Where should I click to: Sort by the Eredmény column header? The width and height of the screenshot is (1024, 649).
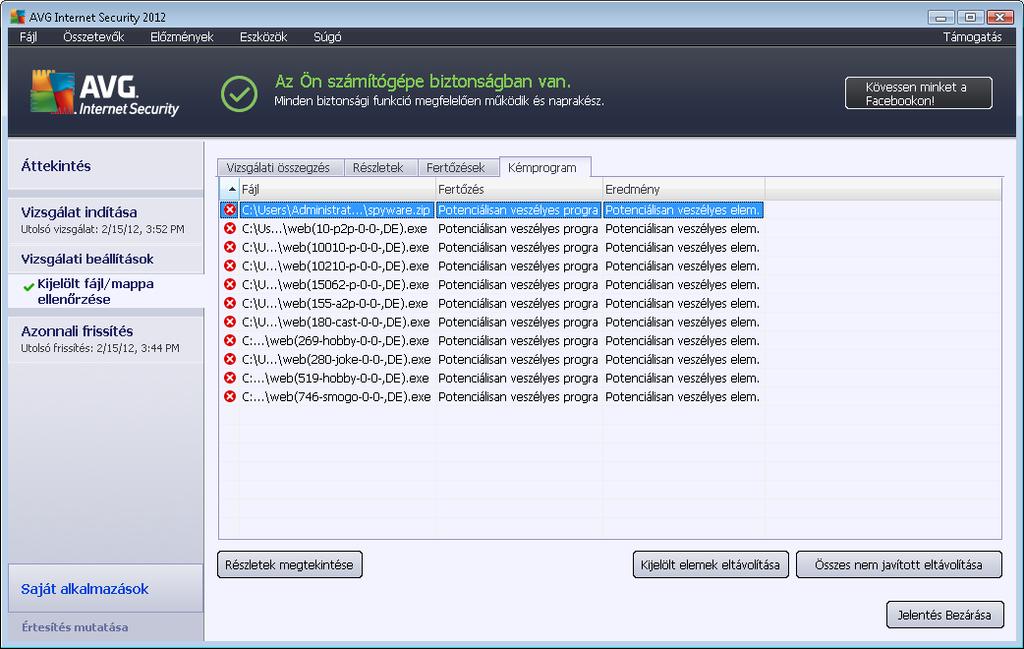(x=683, y=189)
